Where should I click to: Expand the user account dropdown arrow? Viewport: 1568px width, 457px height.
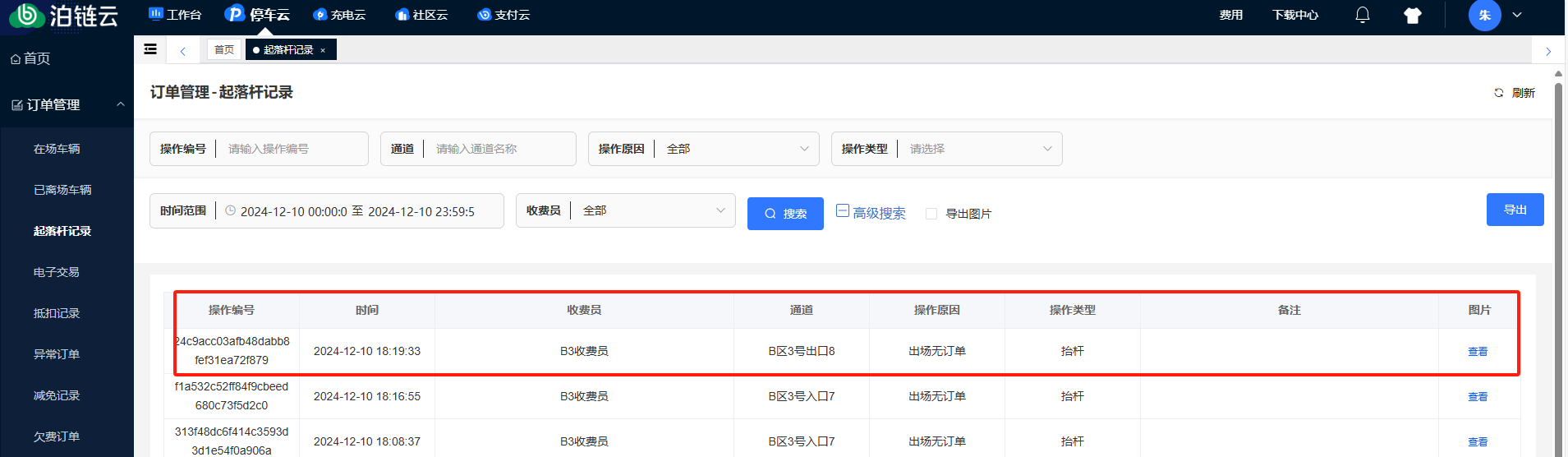tap(1517, 15)
